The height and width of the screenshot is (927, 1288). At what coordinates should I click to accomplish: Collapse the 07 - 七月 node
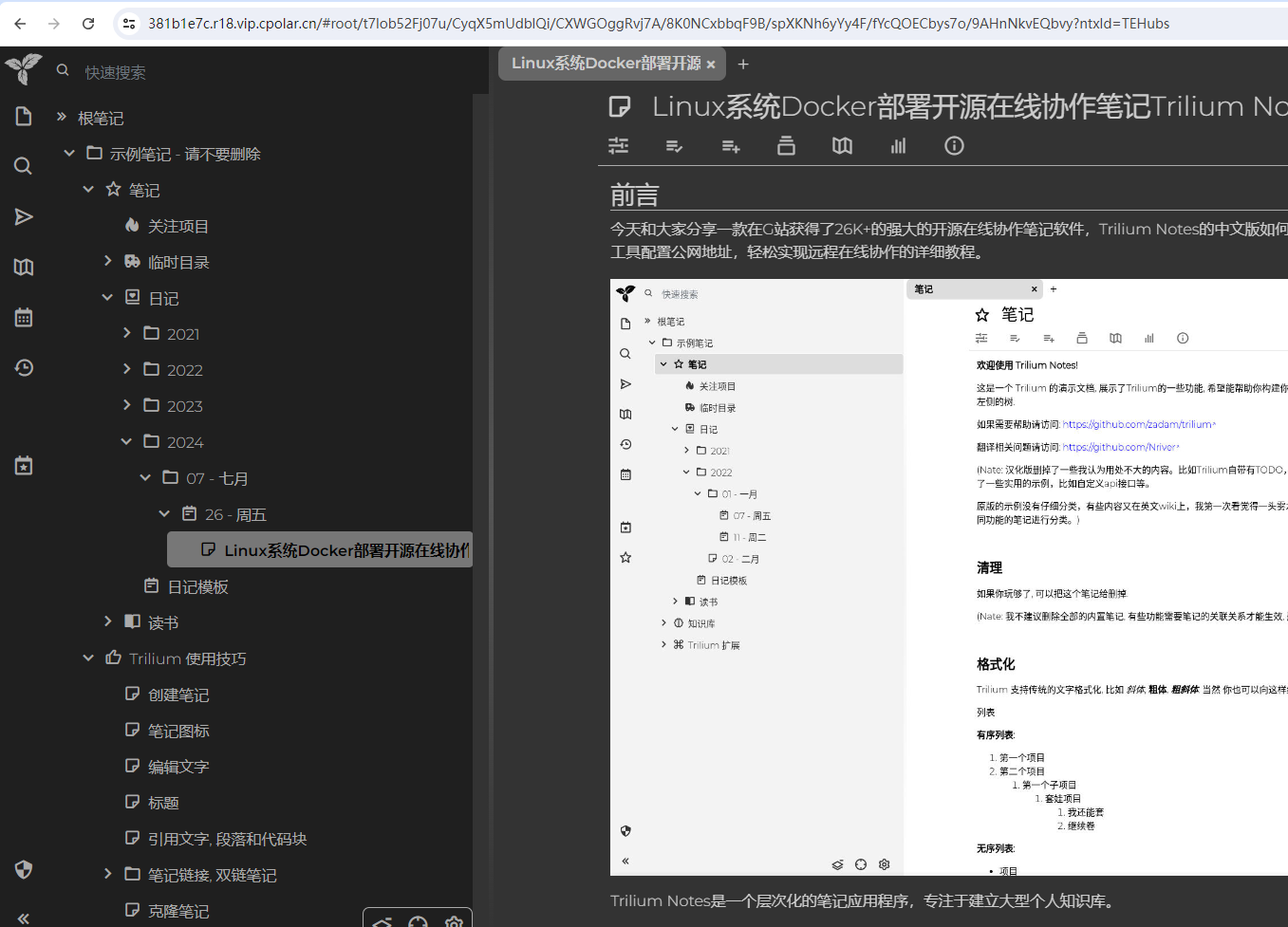(145, 477)
